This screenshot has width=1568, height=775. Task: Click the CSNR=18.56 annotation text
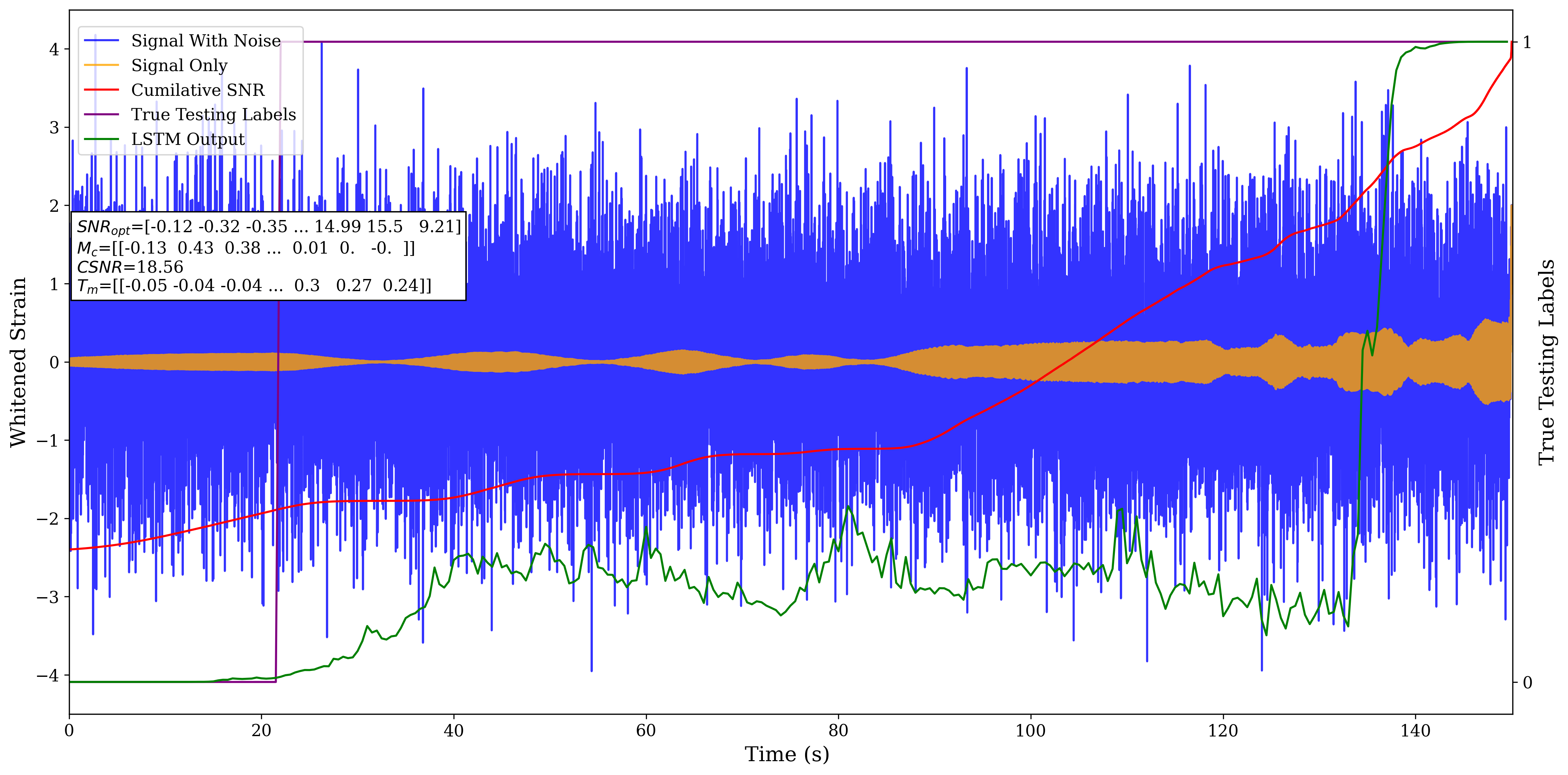point(130,267)
